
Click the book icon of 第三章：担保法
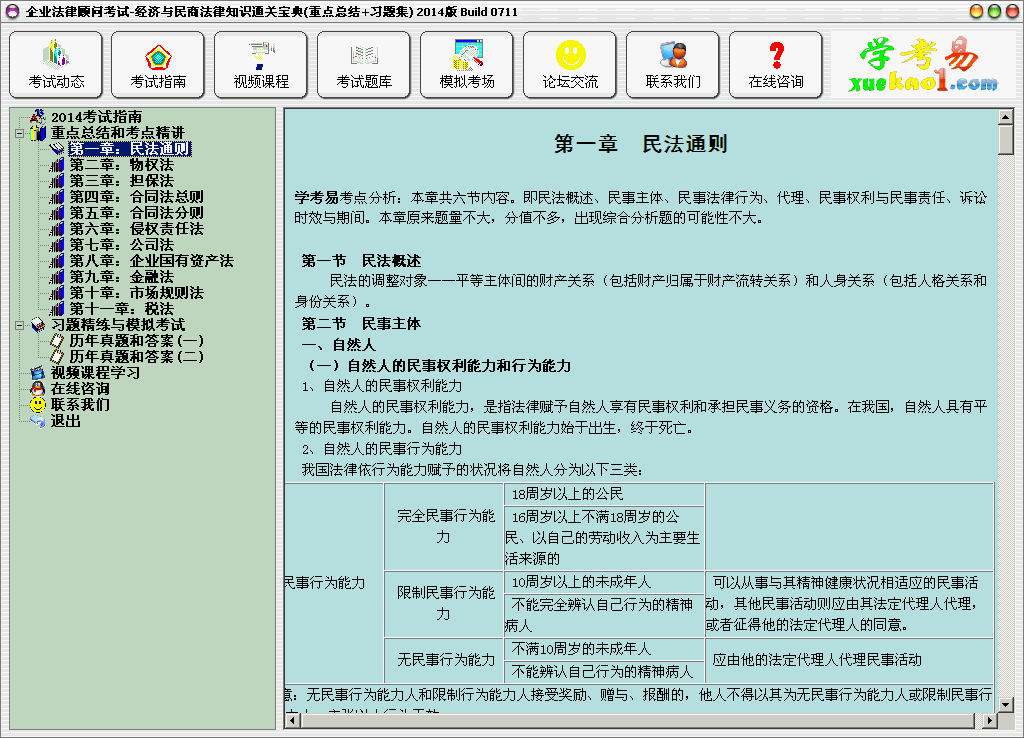(x=57, y=181)
